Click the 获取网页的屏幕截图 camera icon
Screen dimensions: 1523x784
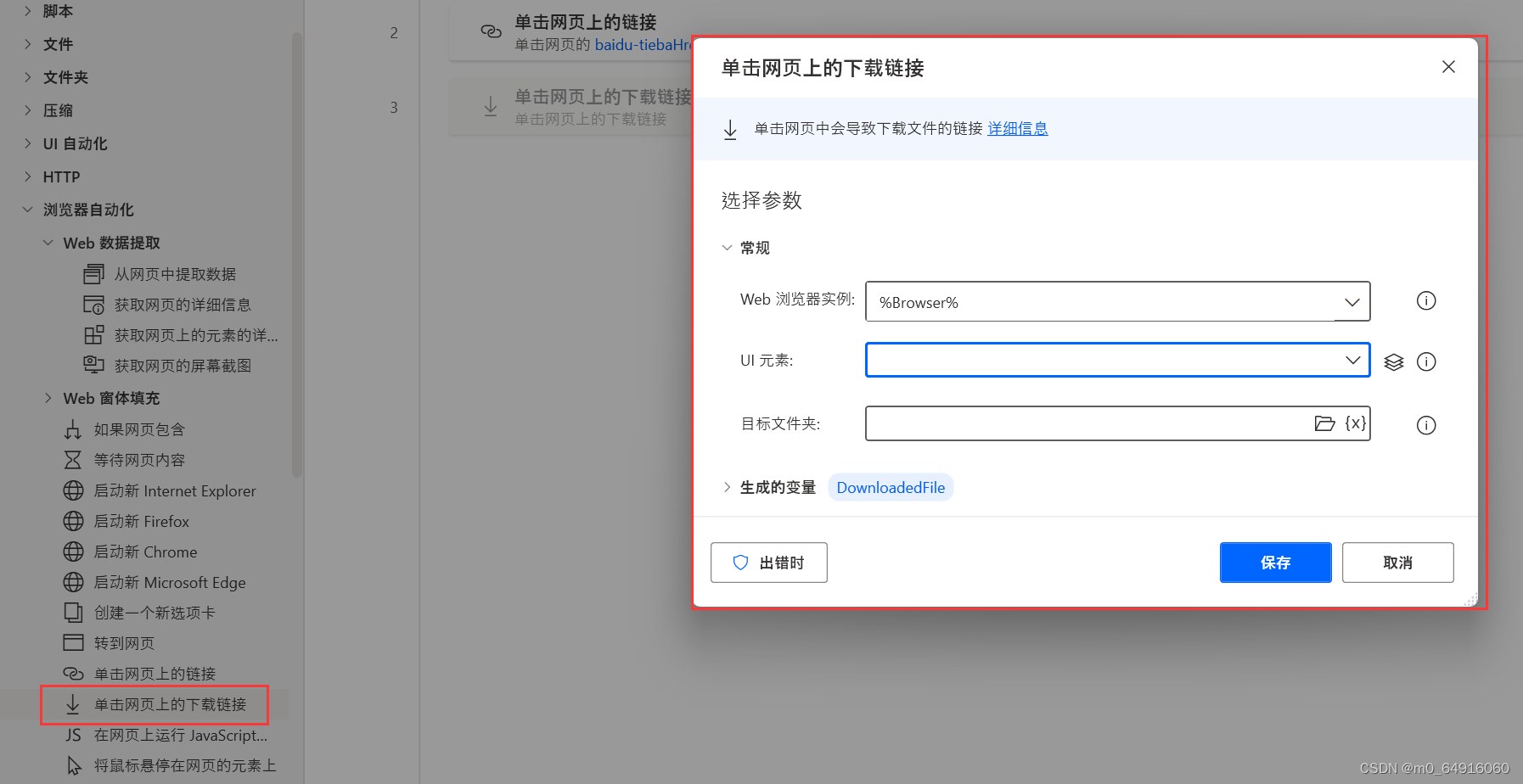(95, 365)
